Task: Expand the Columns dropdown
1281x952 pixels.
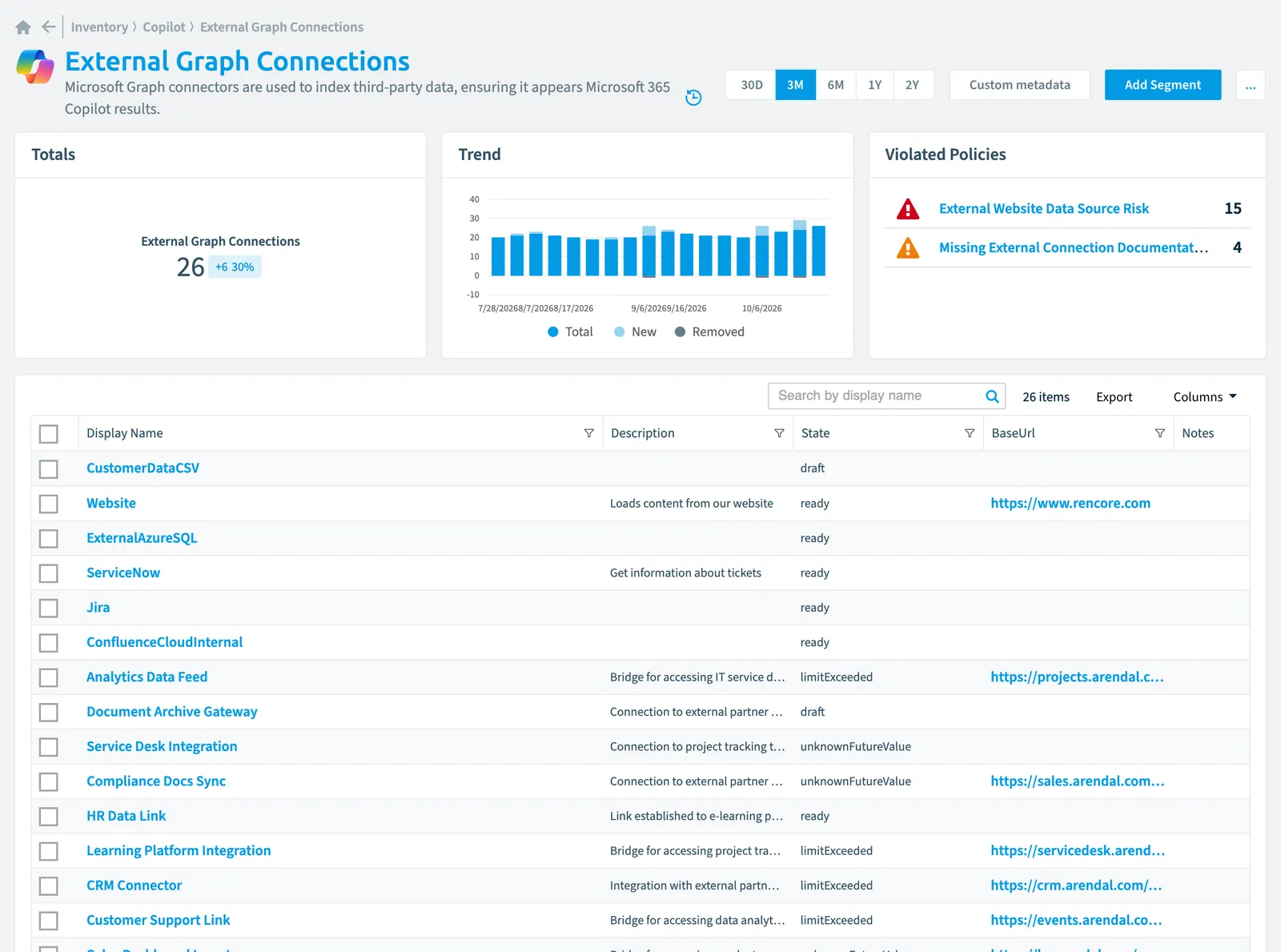Action: 1205,397
